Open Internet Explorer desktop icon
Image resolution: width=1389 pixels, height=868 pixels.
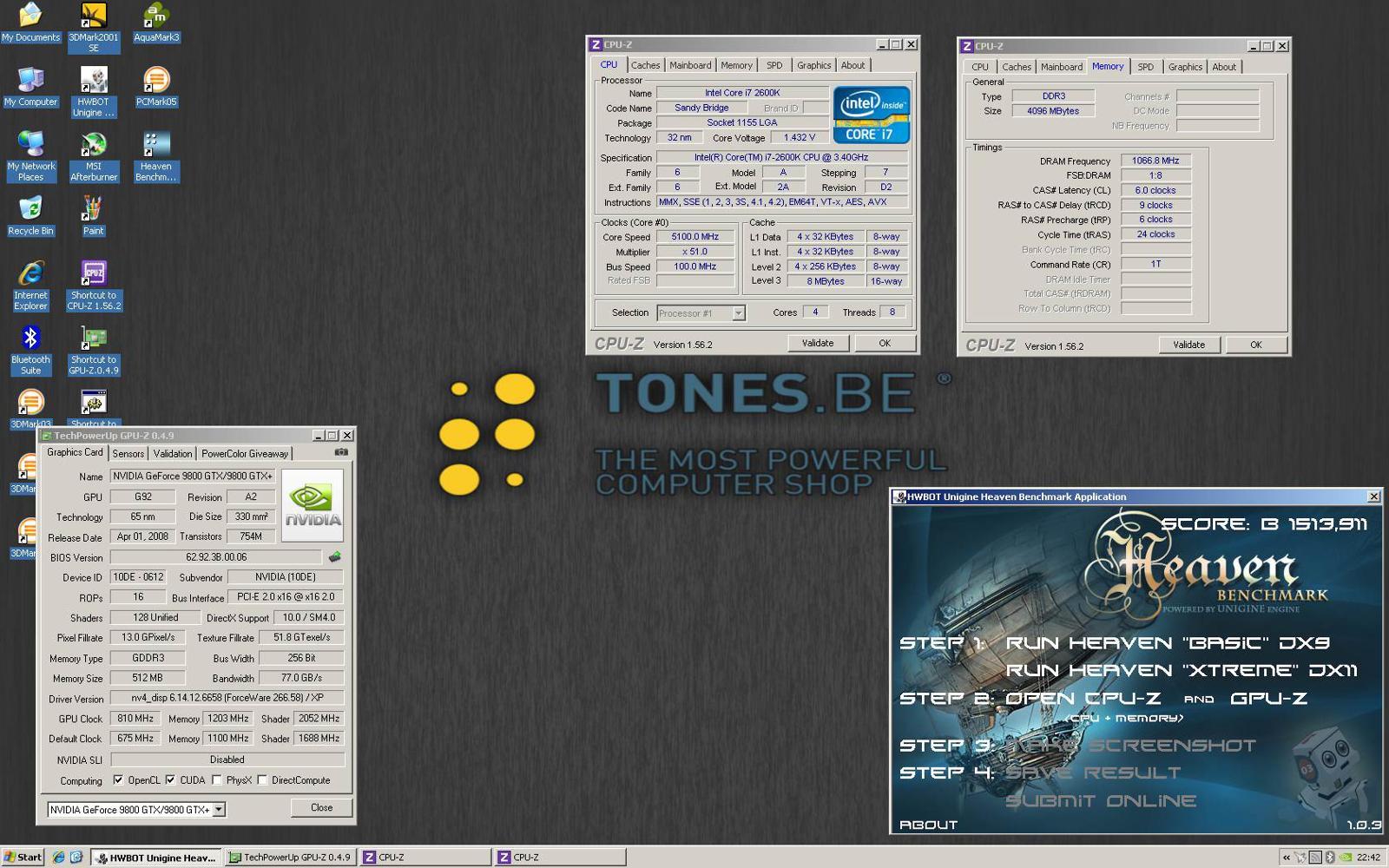pos(30,285)
